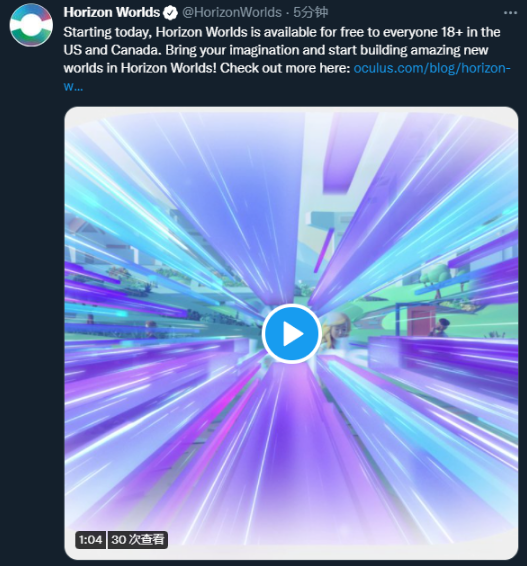527x566 pixels.
Task: Open the Horizon Worlds profile avatar
Action: 31,25
